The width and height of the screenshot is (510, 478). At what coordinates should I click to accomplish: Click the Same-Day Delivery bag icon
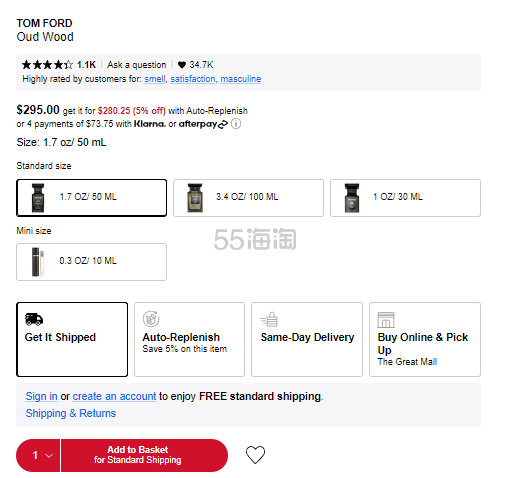269,319
